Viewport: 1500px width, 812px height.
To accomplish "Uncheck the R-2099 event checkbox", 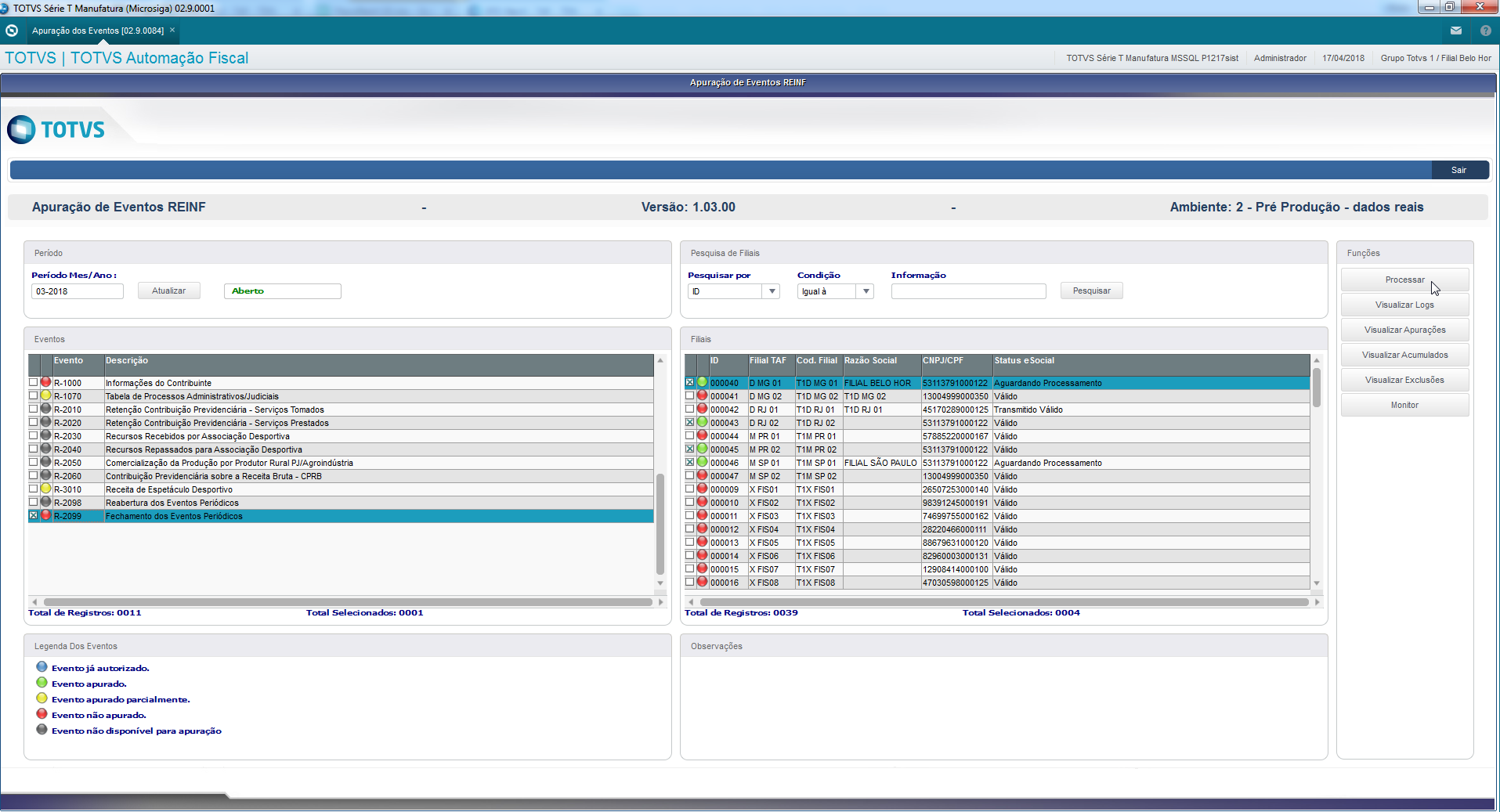I will pyautogui.click(x=34, y=516).
